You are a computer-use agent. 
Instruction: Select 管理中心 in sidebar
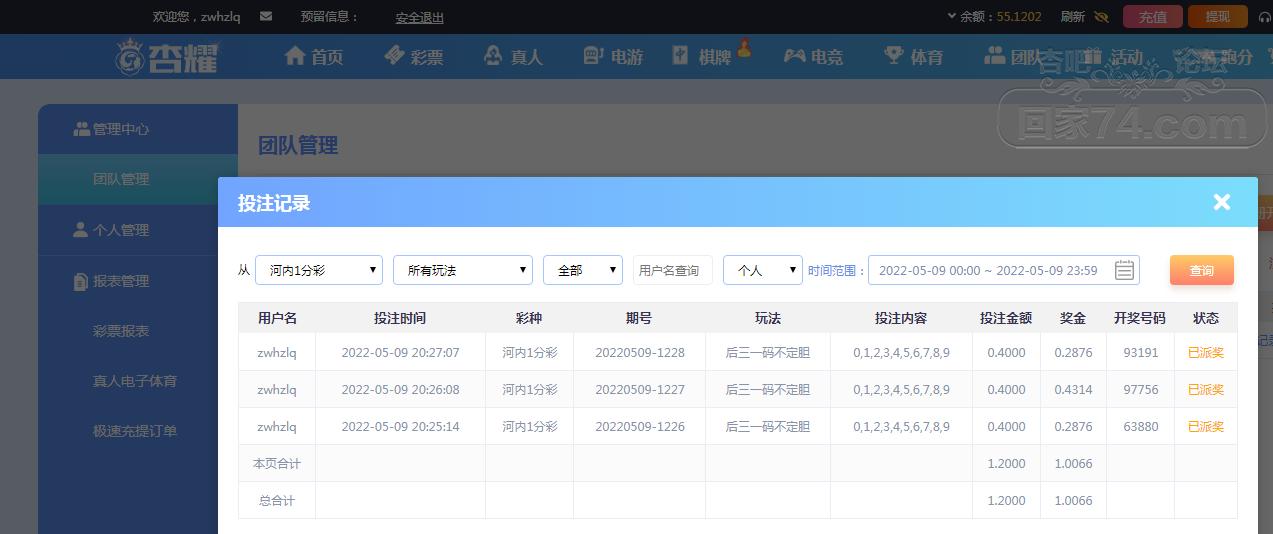tap(138, 129)
